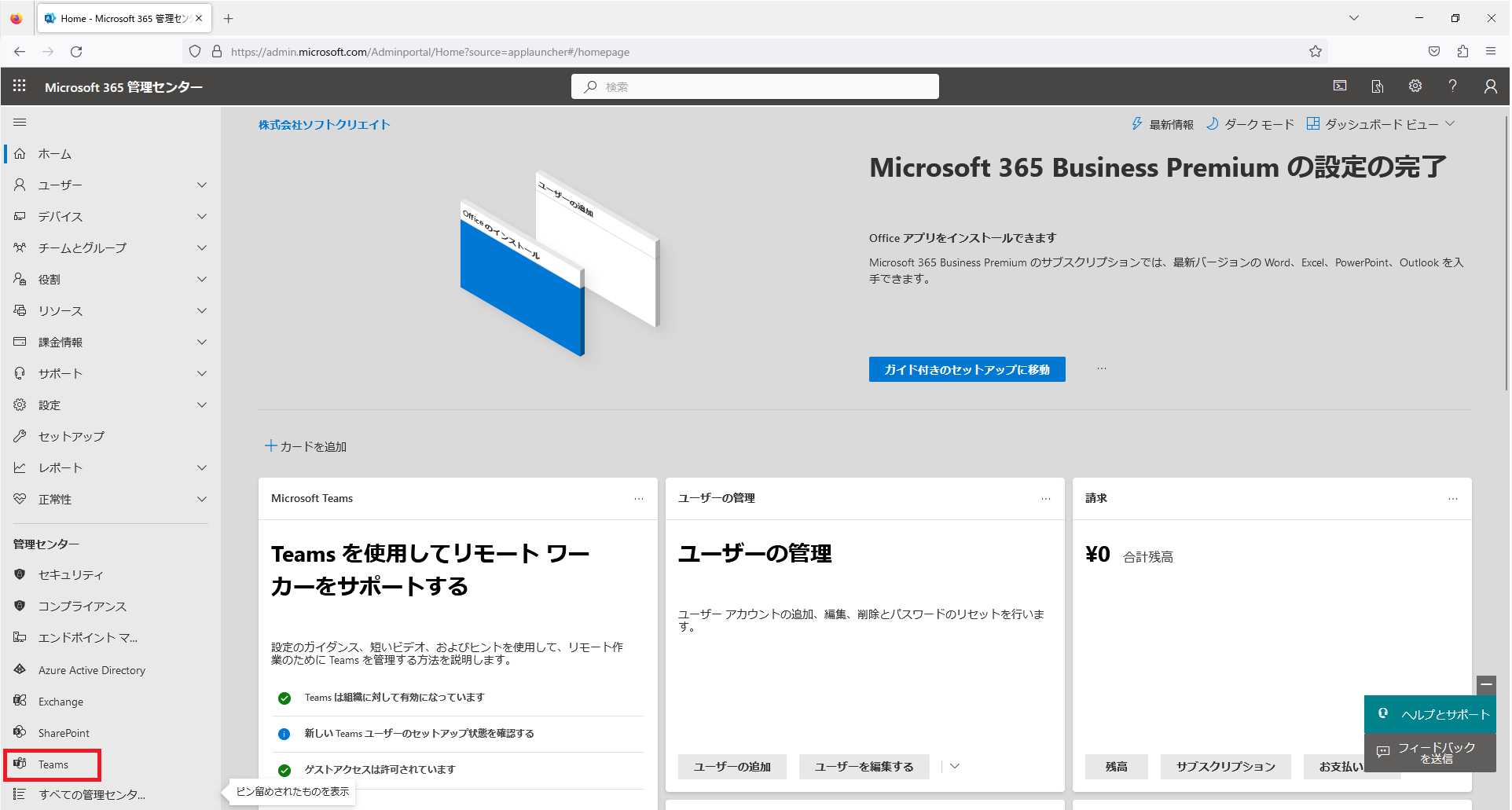Image resolution: width=1512 pixels, height=810 pixels.
Task: Click the document download icon in header
Action: (x=1378, y=86)
